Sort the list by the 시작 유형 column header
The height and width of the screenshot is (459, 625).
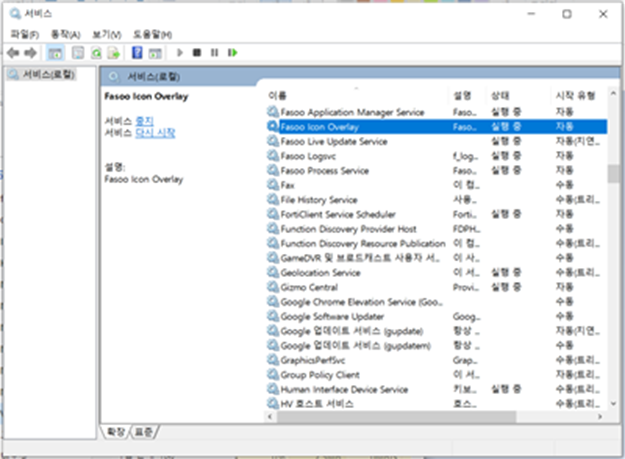pos(575,94)
